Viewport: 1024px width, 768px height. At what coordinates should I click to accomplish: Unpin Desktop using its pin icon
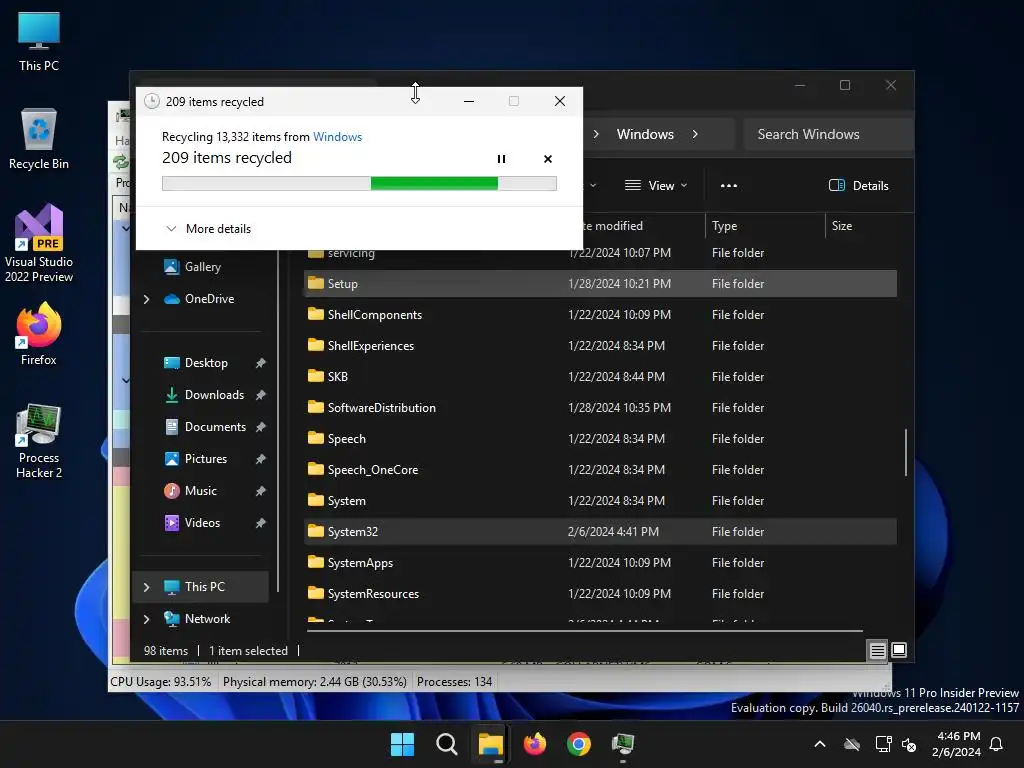tap(261, 363)
